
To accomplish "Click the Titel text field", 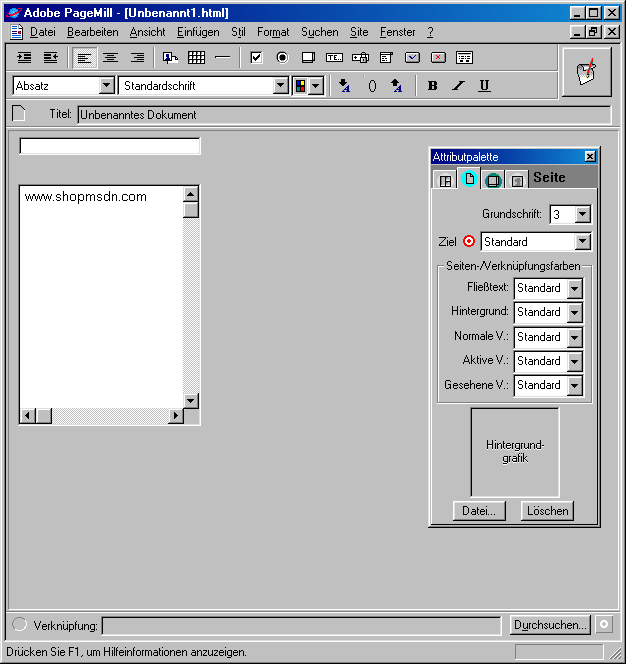I will (x=343, y=115).
